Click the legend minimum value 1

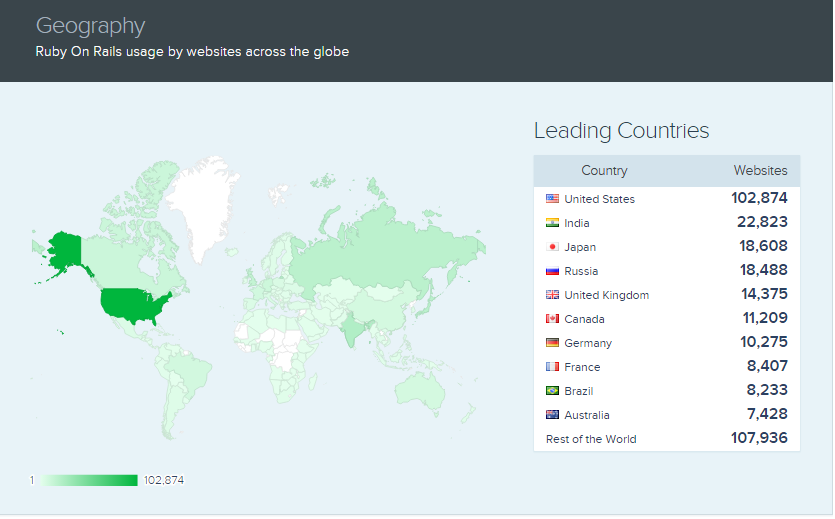(x=32, y=480)
